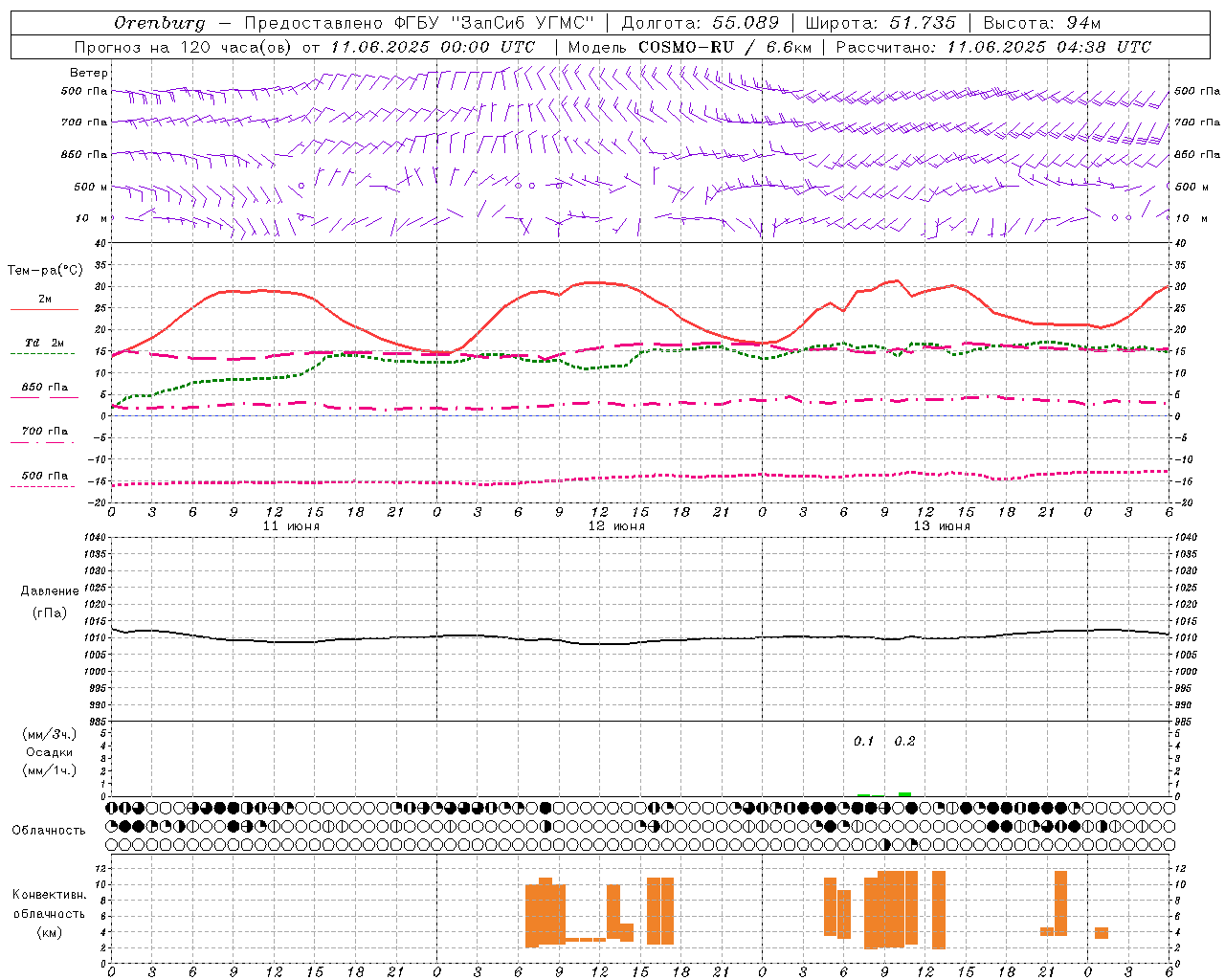Click the '(мм/1ч.)' precipitation unit label
Screen dimensions: 1225x980
point(50,770)
